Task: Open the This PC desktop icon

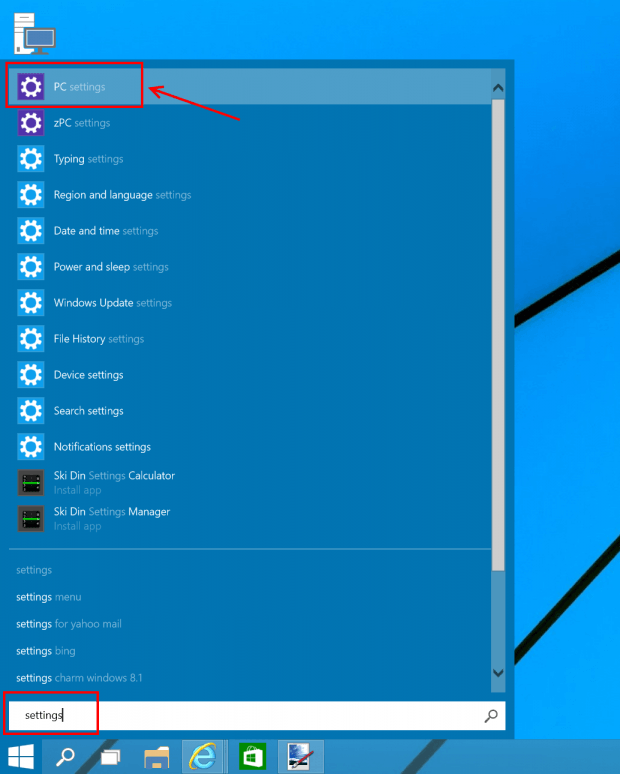Action: pos(35,34)
